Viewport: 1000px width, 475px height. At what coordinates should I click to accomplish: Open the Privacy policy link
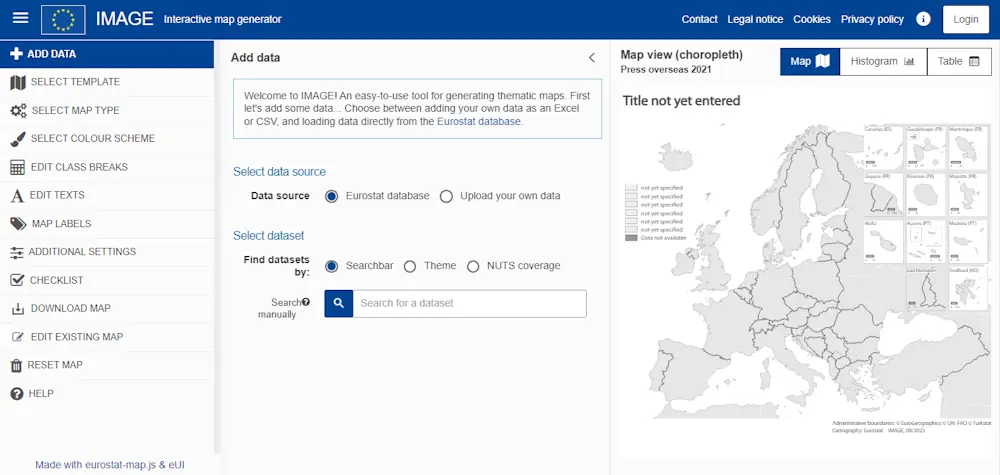872,19
